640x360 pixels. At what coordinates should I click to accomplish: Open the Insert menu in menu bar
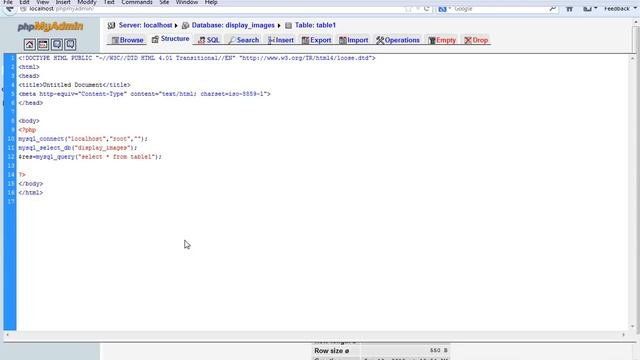[x=63, y=2]
